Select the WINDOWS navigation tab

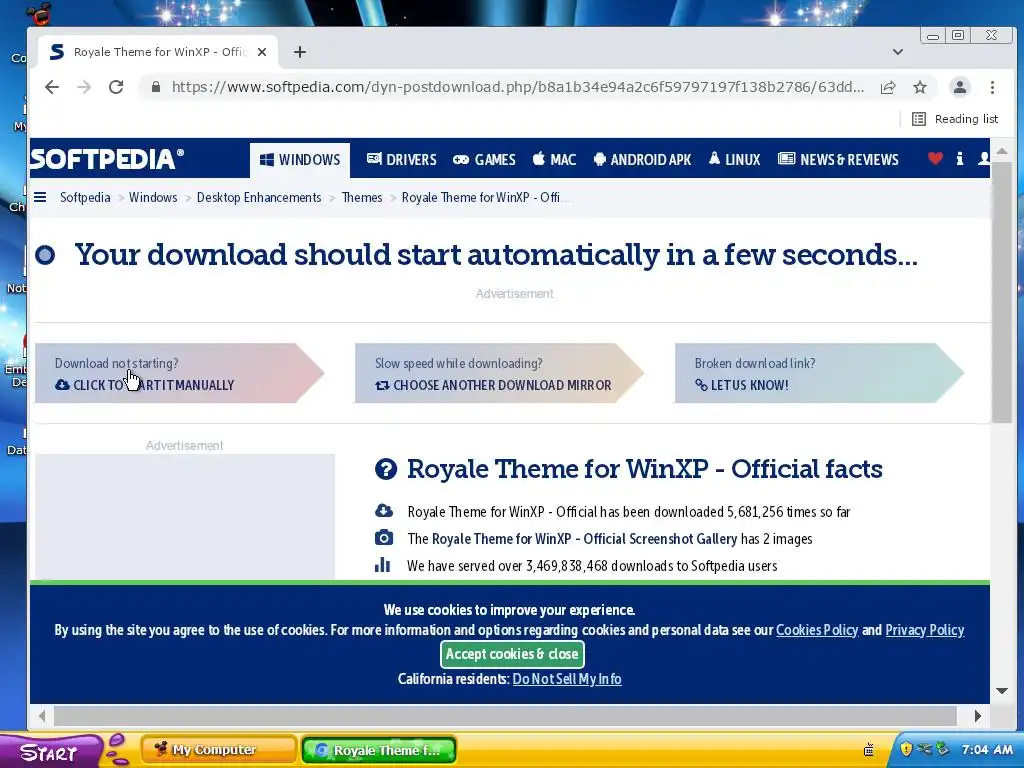tap(300, 160)
